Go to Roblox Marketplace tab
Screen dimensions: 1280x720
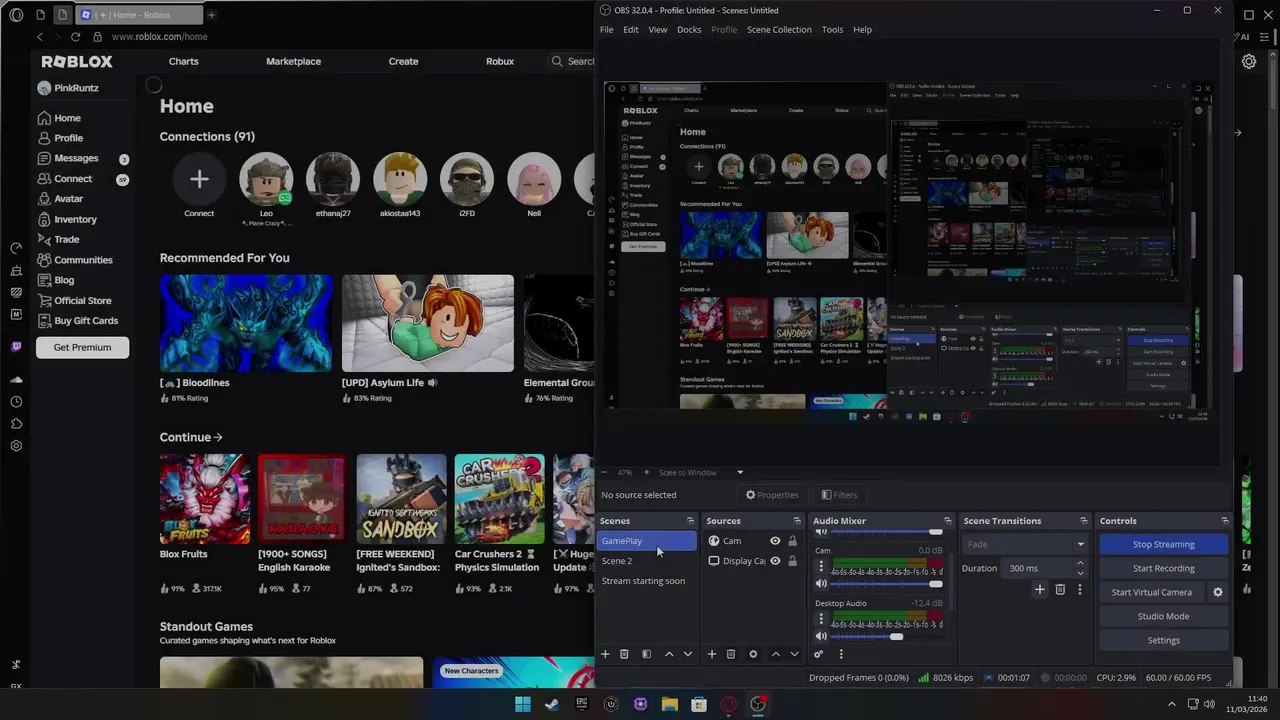(x=293, y=61)
